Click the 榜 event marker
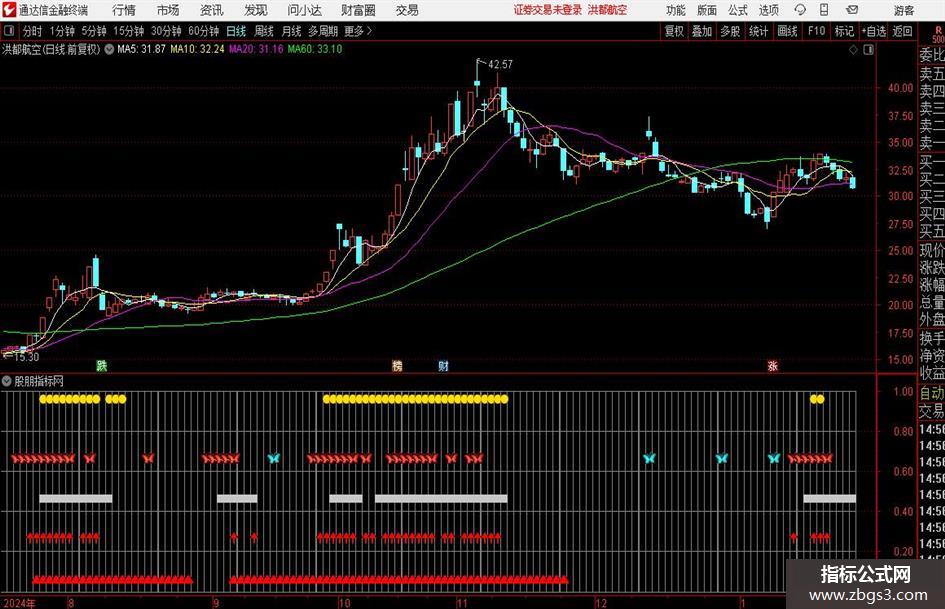The width and height of the screenshot is (945, 609). [x=397, y=365]
